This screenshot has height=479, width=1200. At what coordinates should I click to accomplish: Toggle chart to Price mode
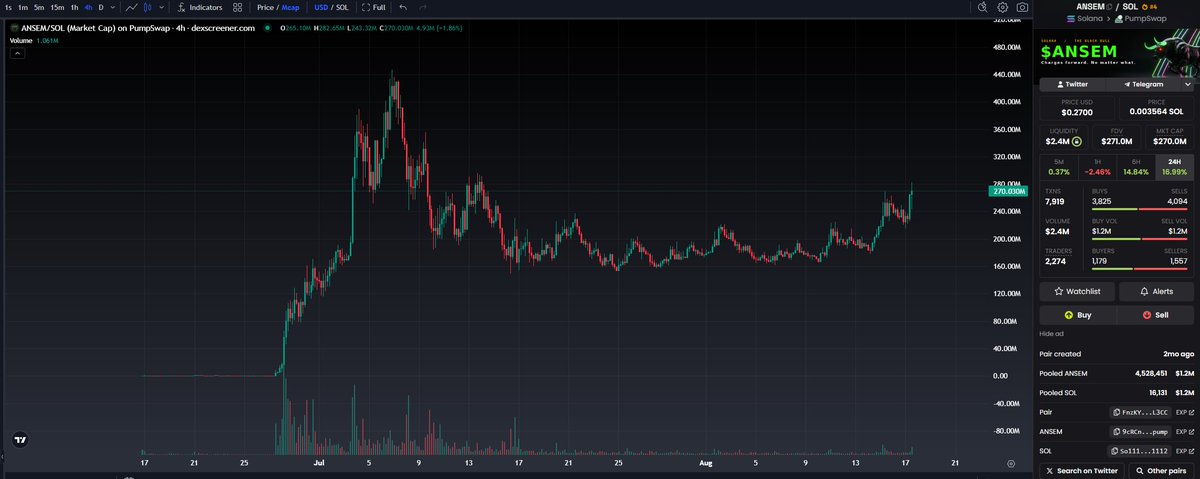point(266,7)
